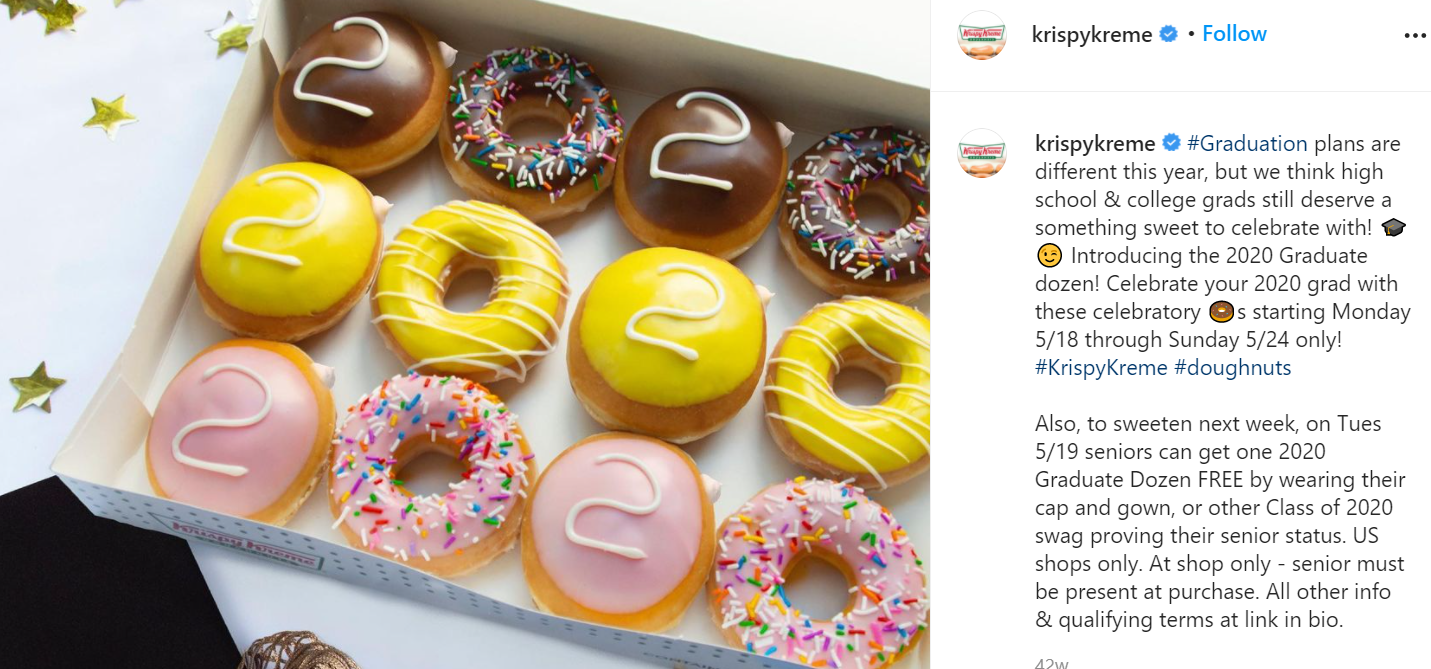Open the krispykreme username link in the caption
Screen dimensions: 1431x669
(x=1095, y=143)
